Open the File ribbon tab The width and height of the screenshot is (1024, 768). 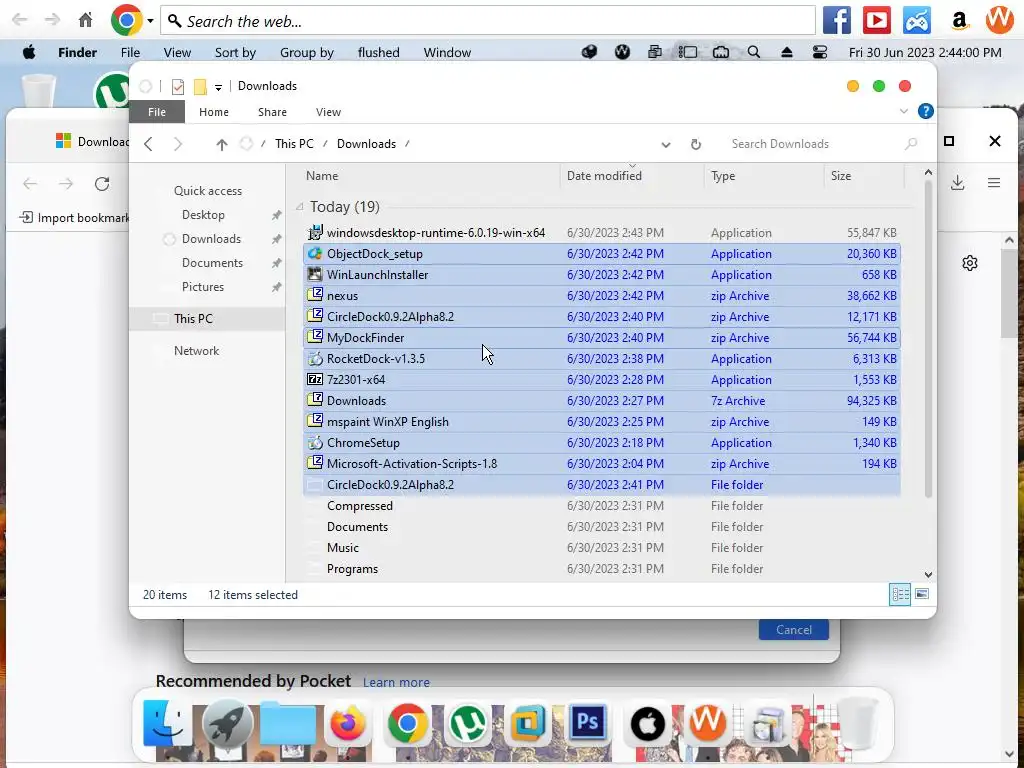[157, 112]
